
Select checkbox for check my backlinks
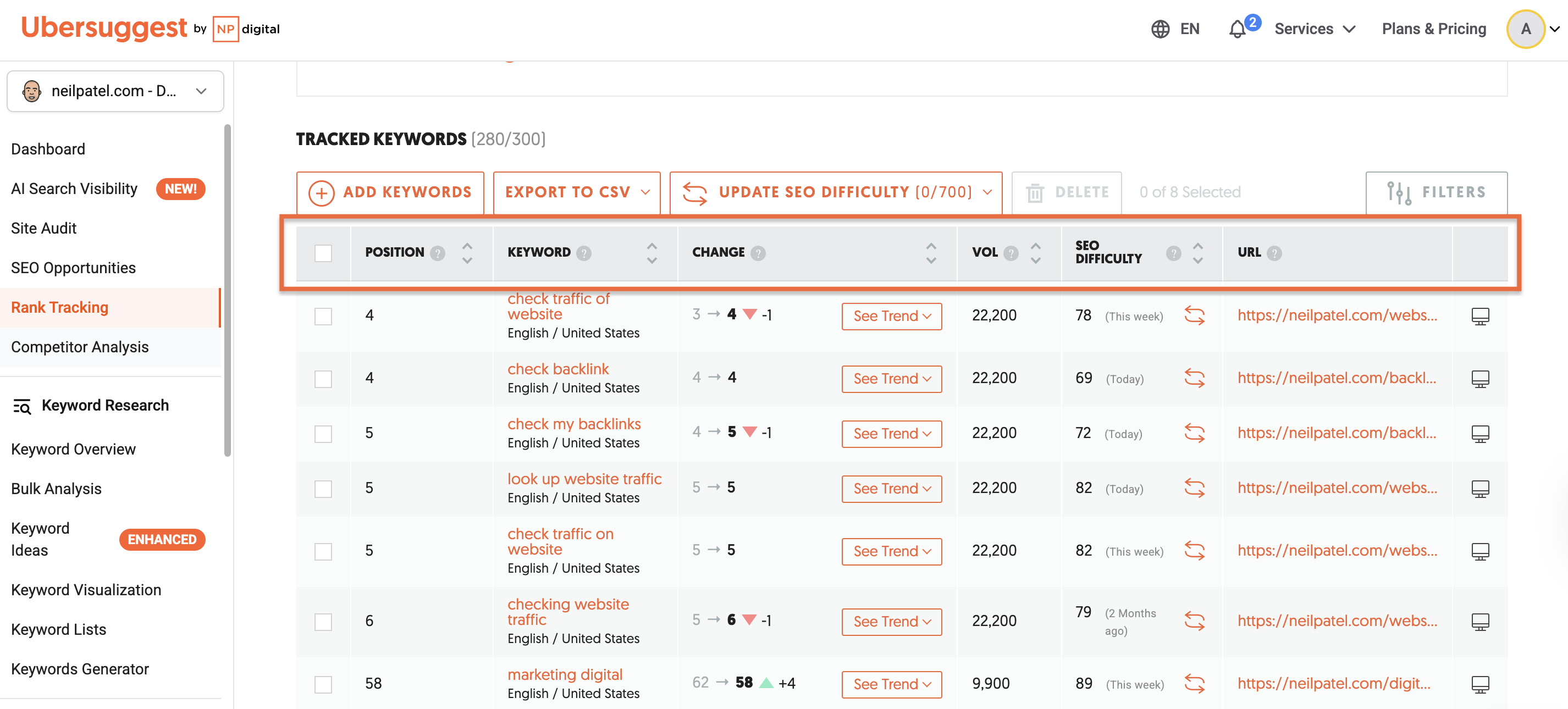(323, 434)
